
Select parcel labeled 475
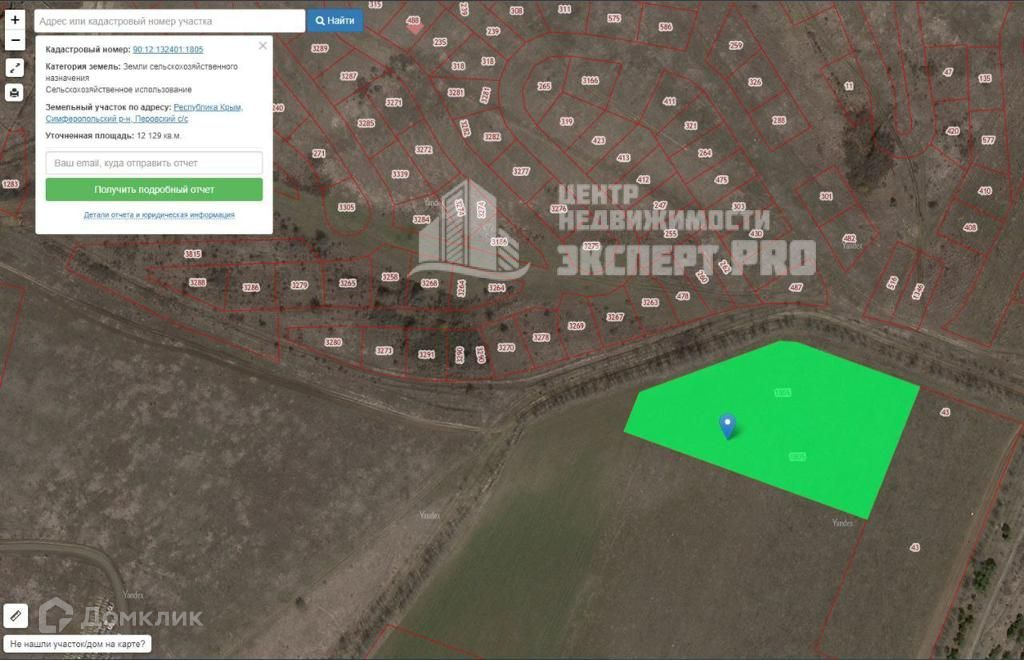(x=721, y=180)
